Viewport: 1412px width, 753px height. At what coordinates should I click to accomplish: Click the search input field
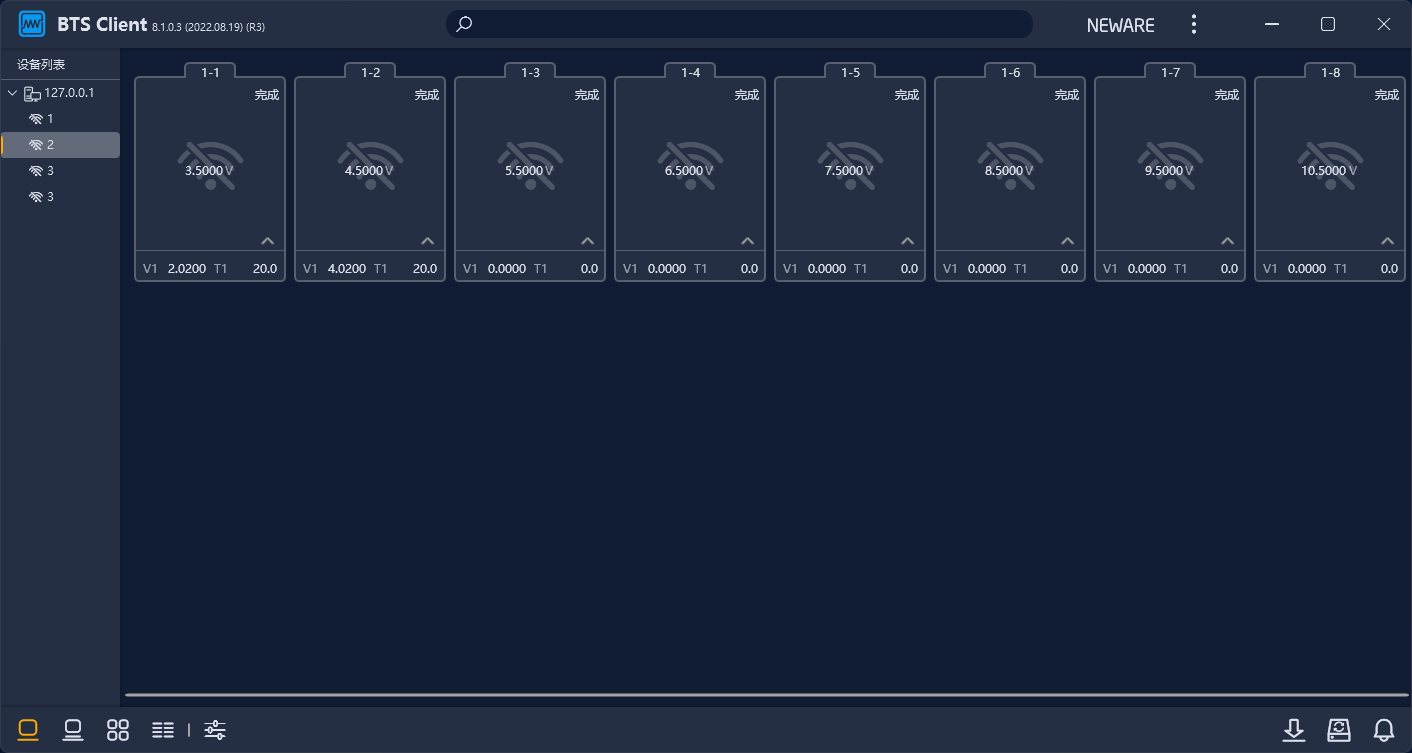tap(740, 24)
